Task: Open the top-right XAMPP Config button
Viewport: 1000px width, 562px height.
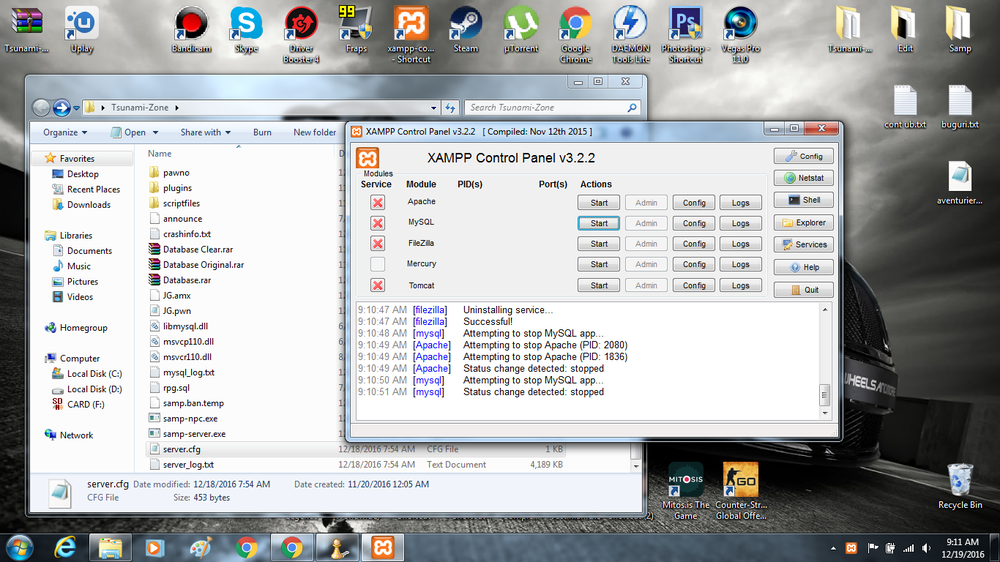Action: 804,156
